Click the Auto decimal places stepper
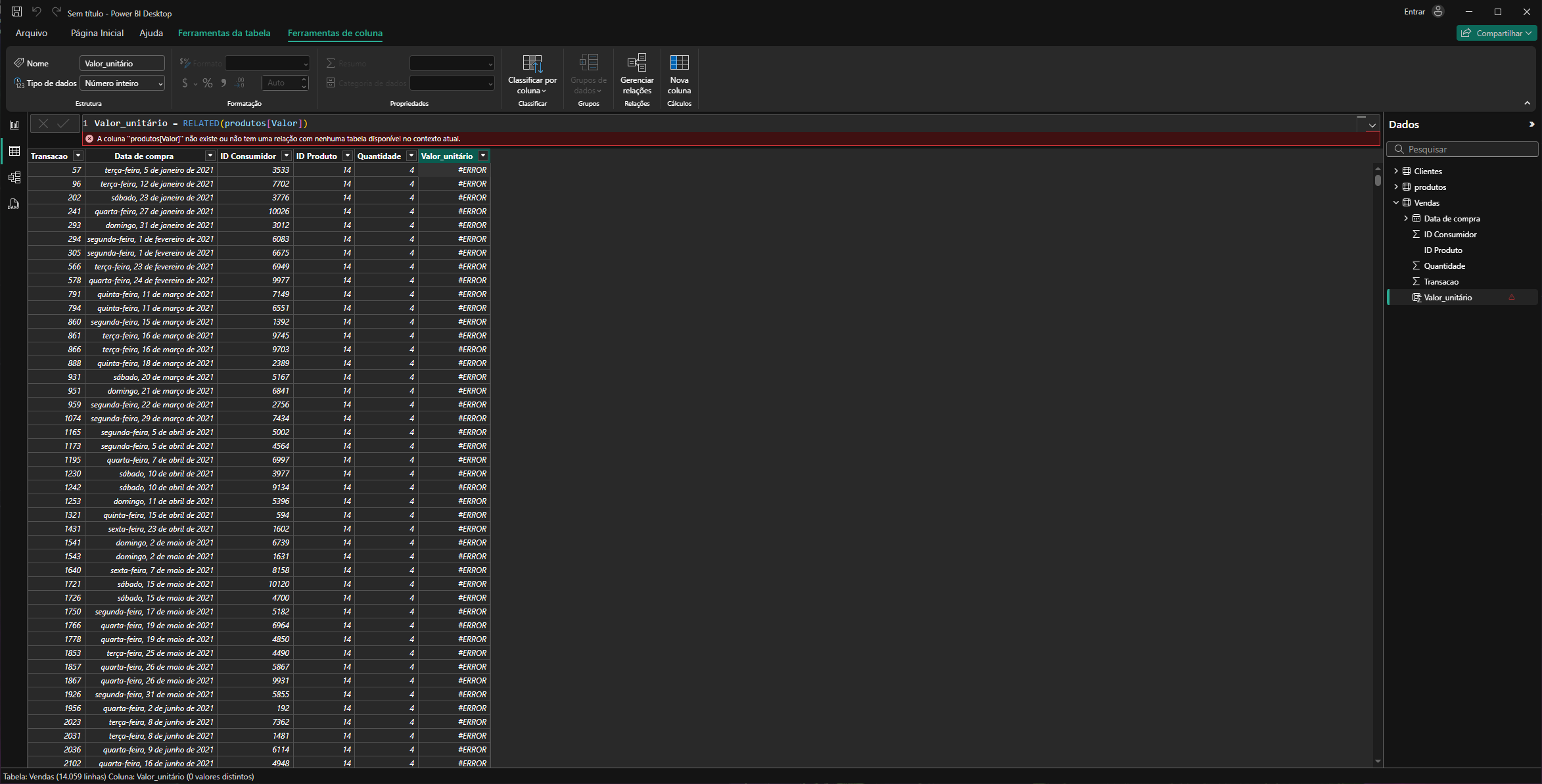1542x784 pixels. coord(285,83)
